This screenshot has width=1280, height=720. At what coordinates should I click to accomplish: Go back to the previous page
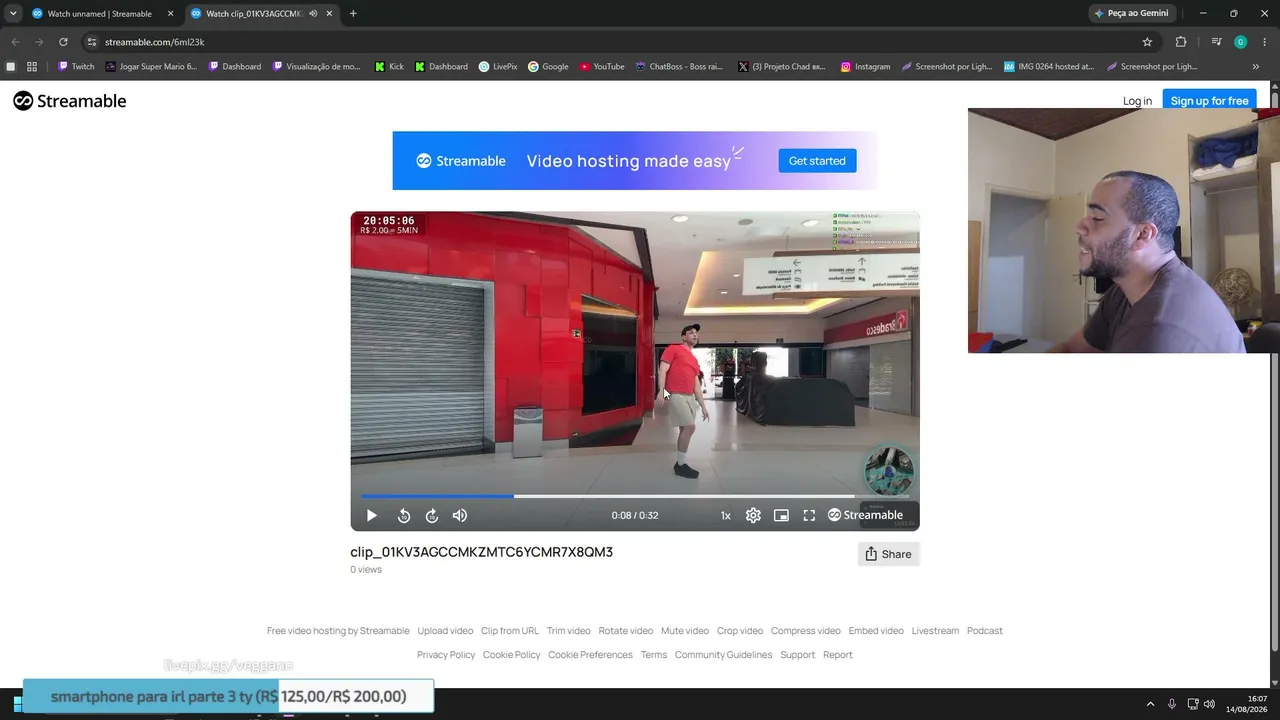point(15,42)
